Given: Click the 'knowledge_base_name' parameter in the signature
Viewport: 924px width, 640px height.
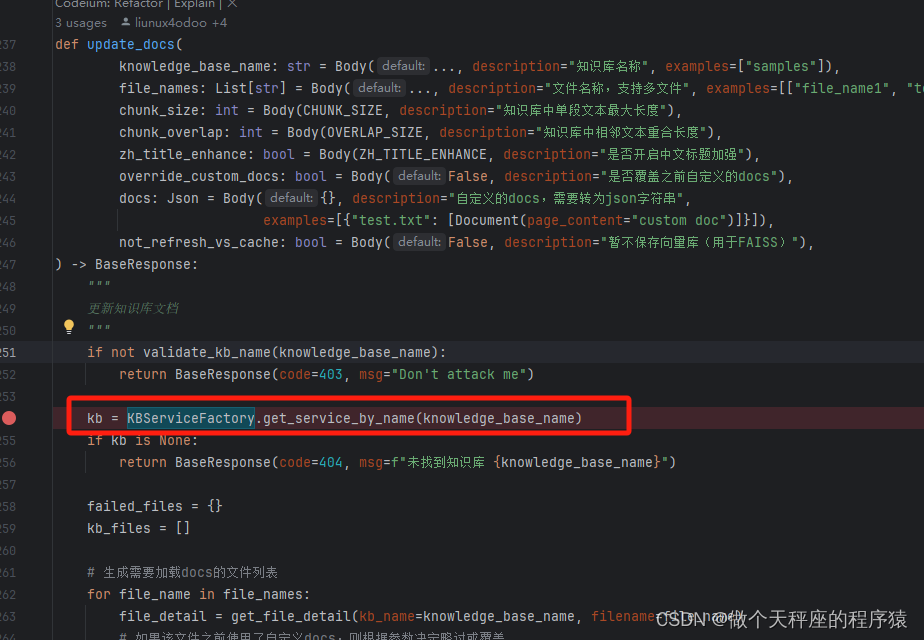Looking at the screenshot, I should click(x=194, y=67).
